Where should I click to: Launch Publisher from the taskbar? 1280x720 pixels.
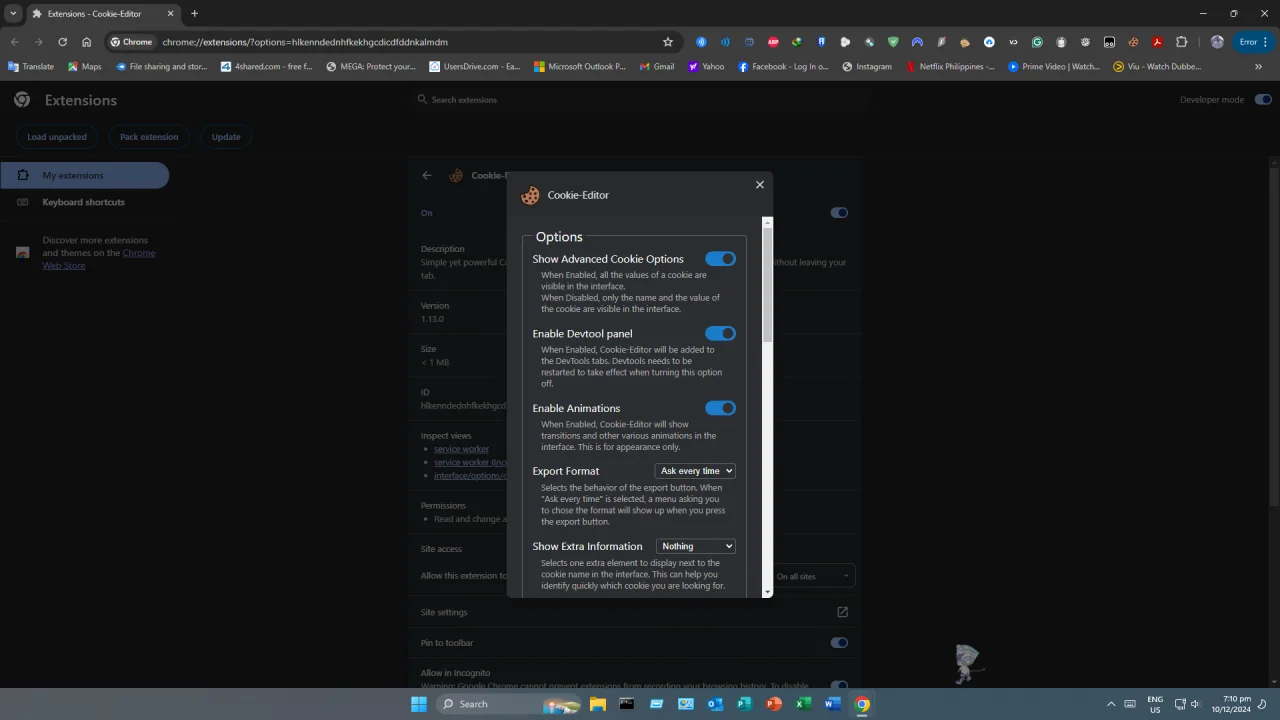pyautogui.click(x=744, y=704)
